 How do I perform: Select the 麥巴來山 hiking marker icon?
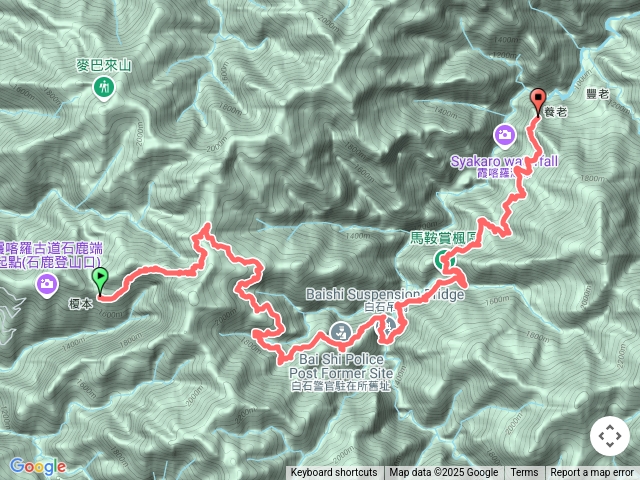(x=104, y=89)
